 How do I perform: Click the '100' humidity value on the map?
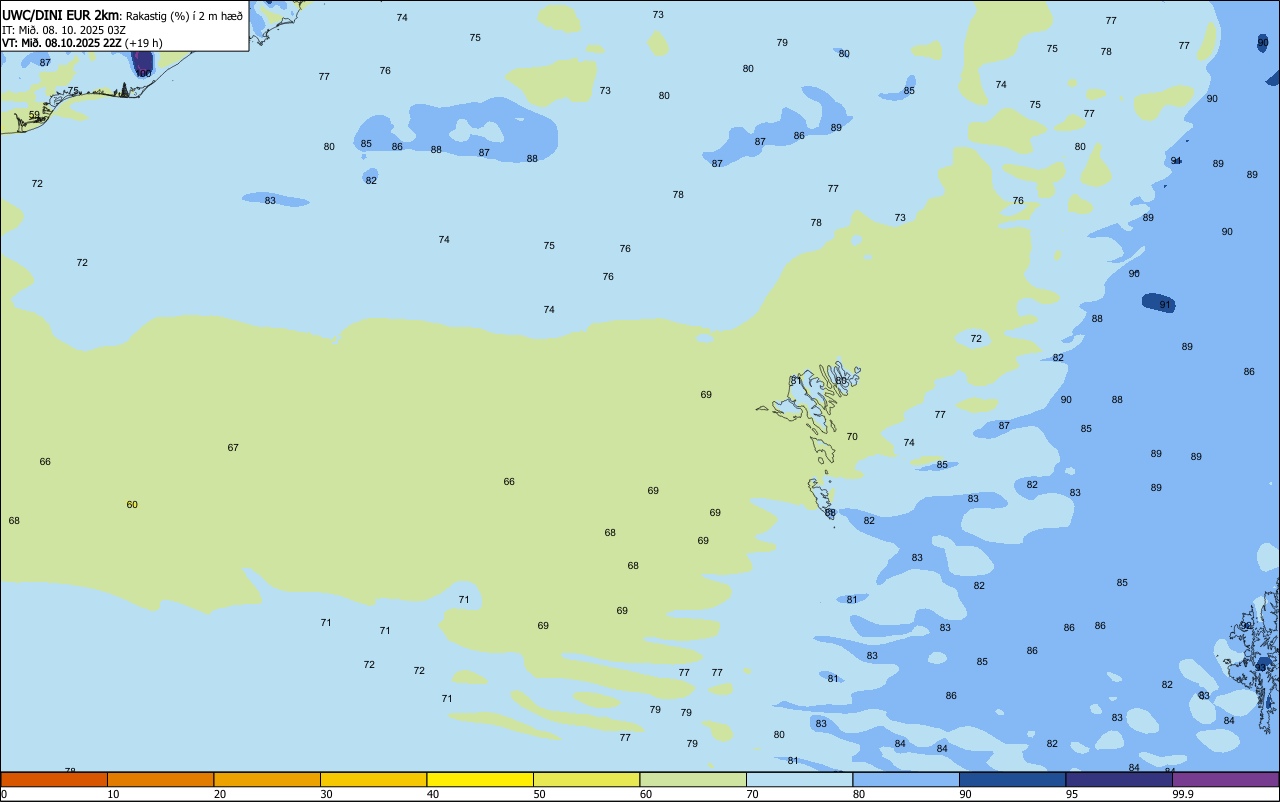(143, 74)
